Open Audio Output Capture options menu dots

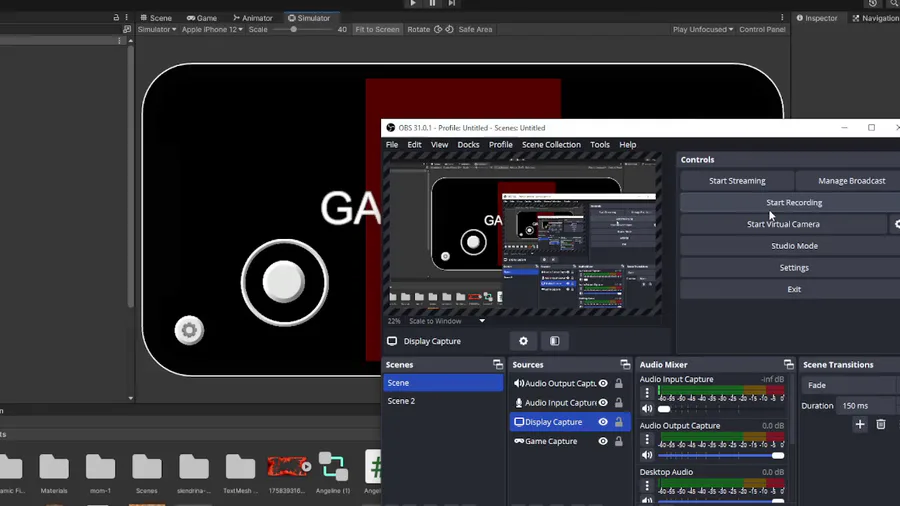[x=647, y=439]
